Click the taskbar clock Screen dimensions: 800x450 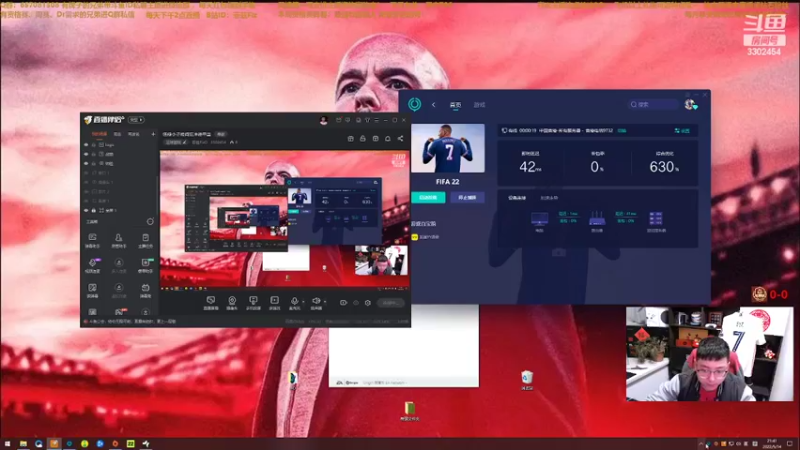[x=770, y=443]
